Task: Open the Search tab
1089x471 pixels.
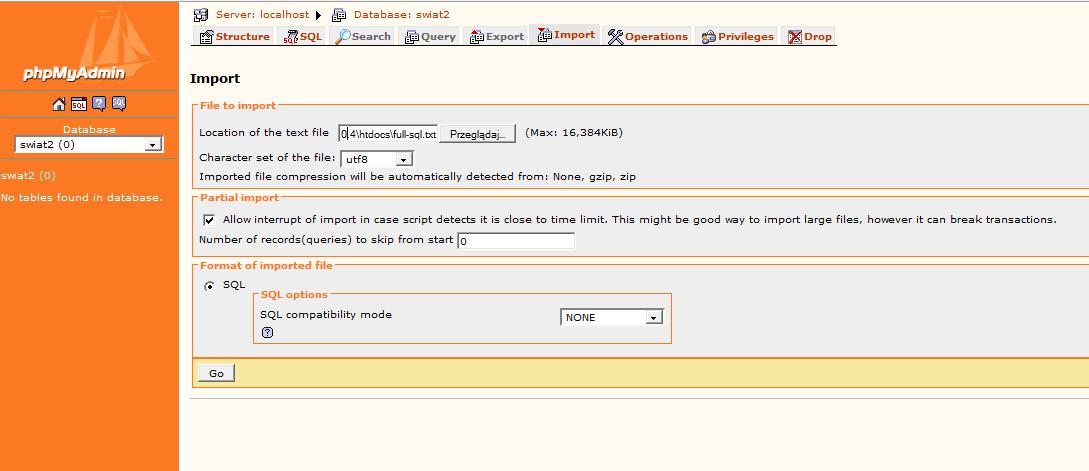Action: click(x=363, y=37)
